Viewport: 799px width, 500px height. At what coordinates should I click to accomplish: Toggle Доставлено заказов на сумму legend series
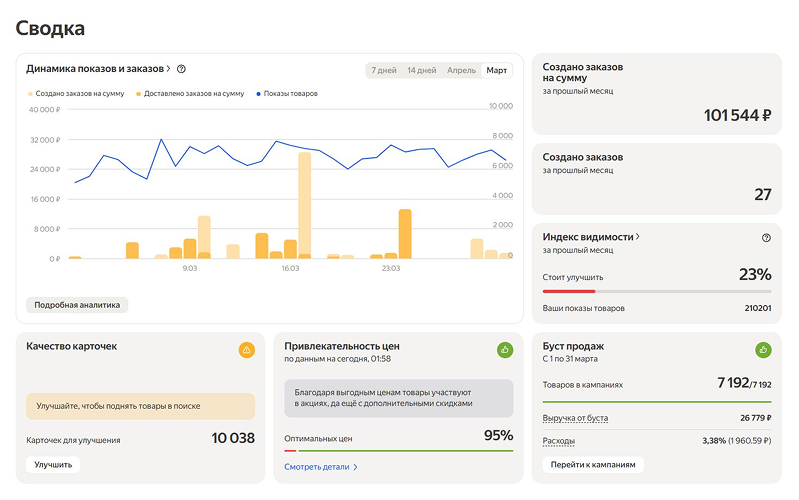190,94
